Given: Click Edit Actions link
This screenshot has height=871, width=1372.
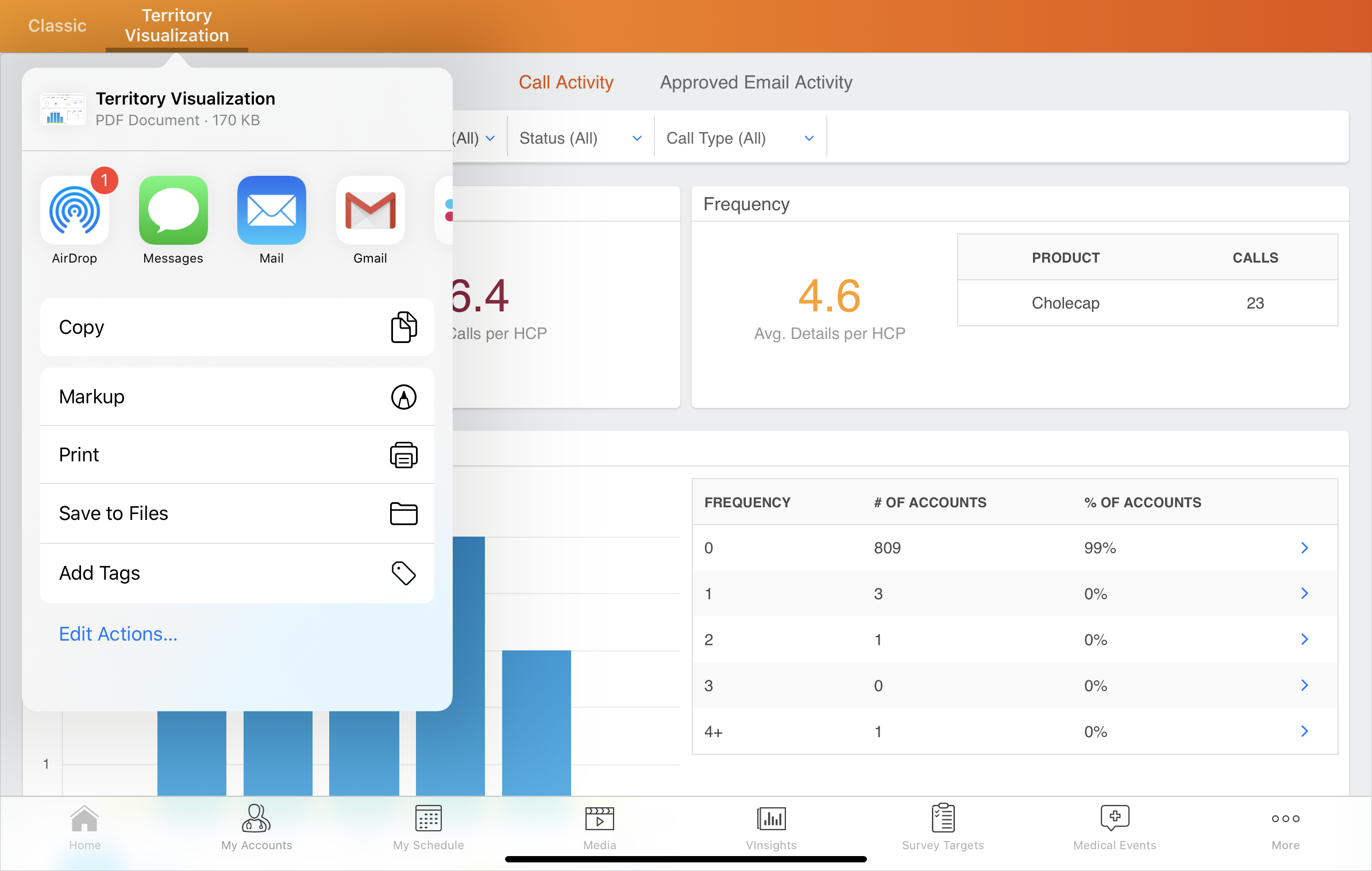Looking at the screenshot, I should [x=118, y=634].
